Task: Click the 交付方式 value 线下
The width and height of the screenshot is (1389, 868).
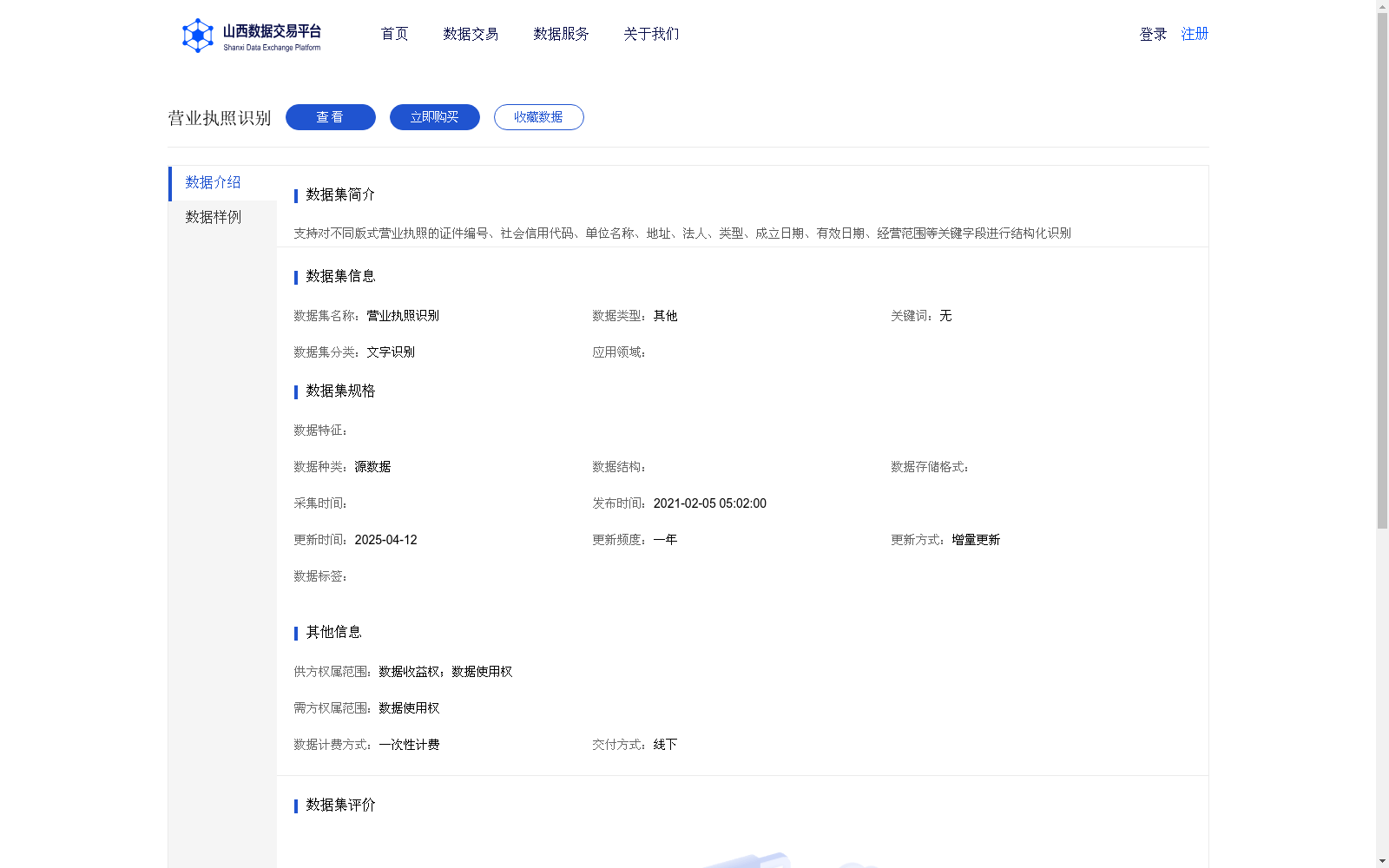Action: coord(665,745)
